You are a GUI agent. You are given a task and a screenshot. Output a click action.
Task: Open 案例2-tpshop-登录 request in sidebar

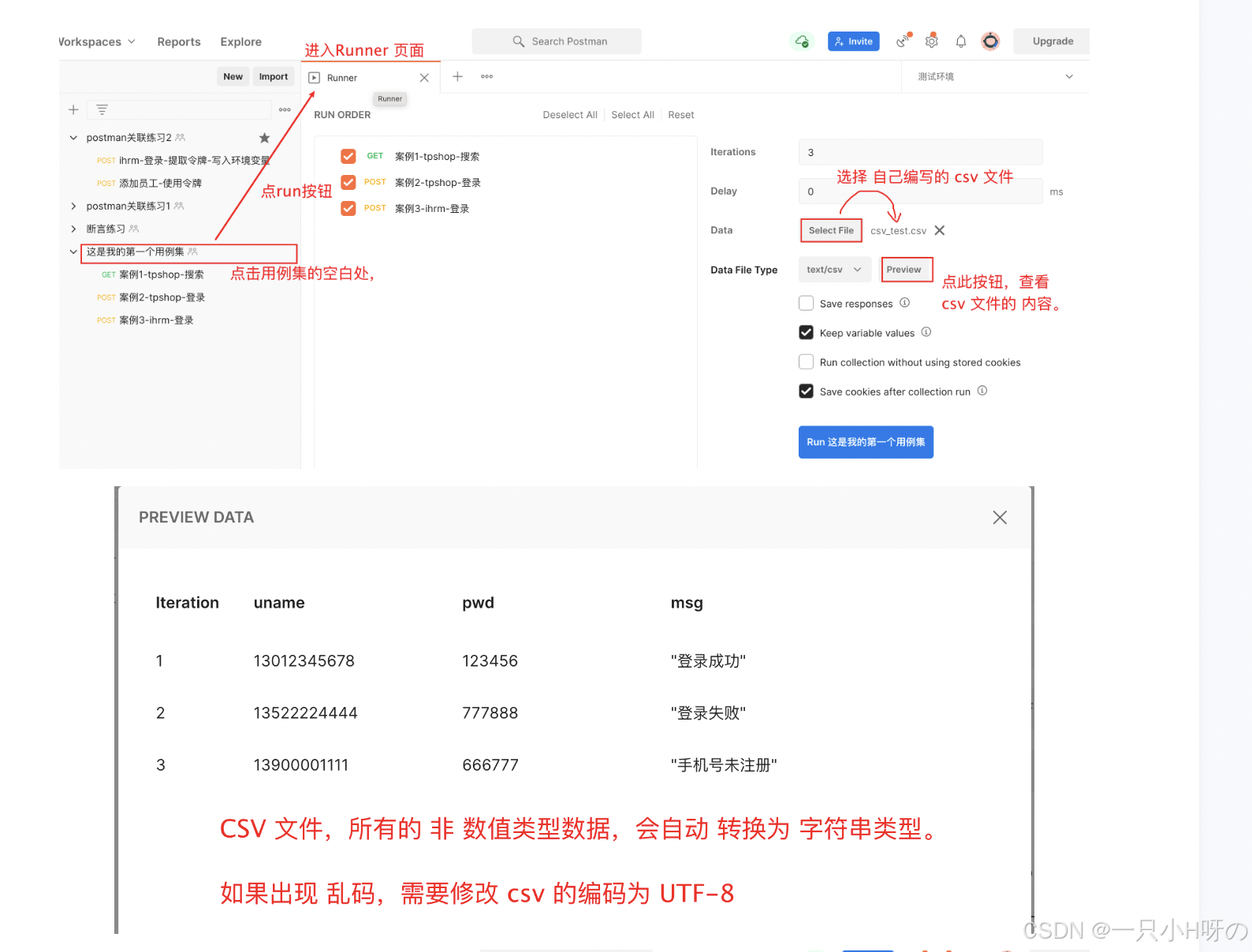pyautogui.click(x=152, y=298)
